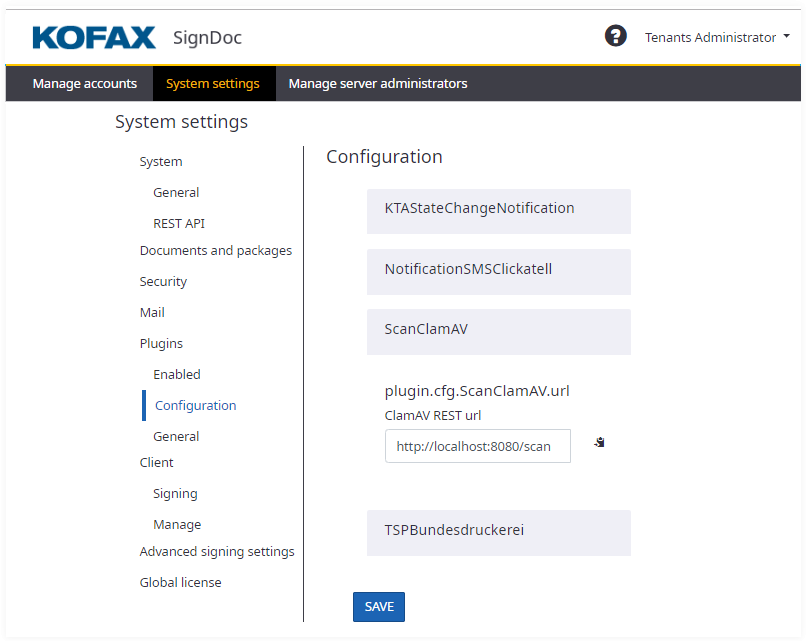Open Mail settings in sidebar
This screenshot has width=807, height=643.
click(x=152, y=313)
